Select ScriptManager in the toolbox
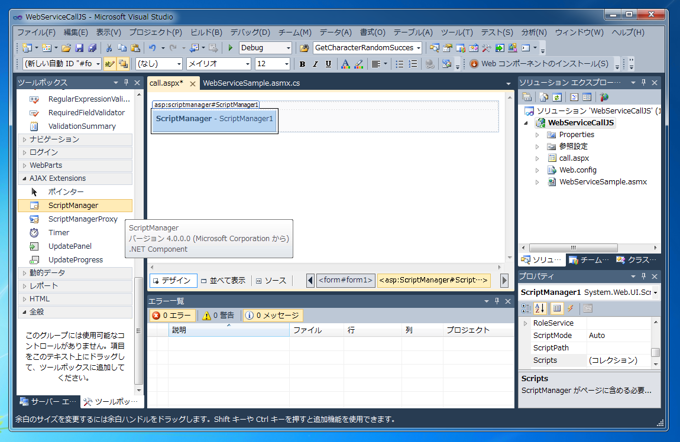The image size is (680, 442). [x=75, y=206]
